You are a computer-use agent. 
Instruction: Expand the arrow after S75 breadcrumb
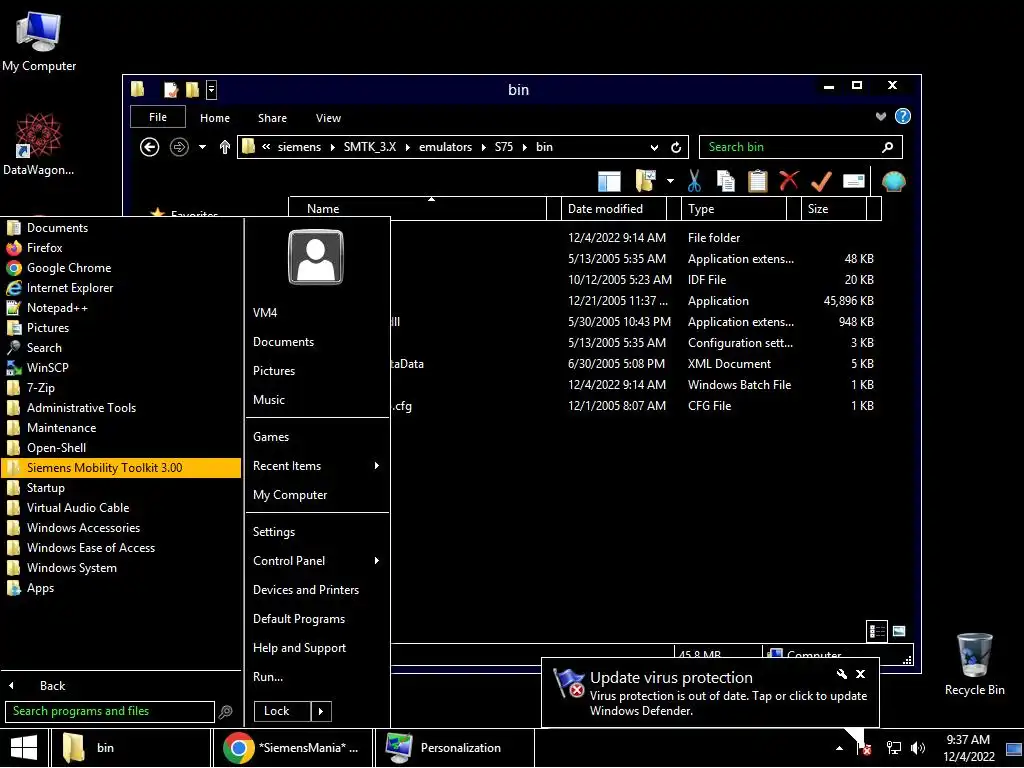click(524, 147)
